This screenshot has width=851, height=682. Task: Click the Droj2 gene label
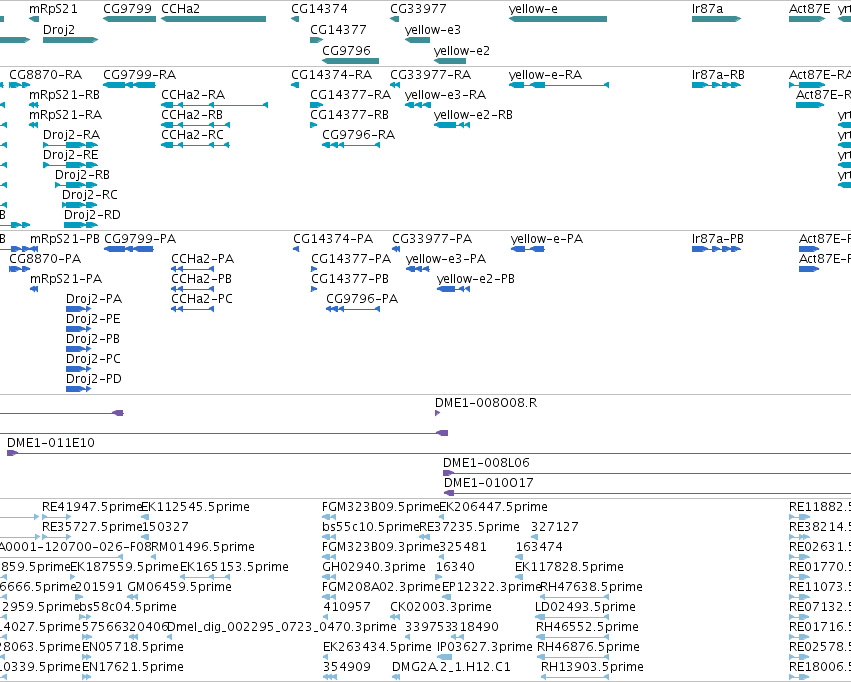pos(59,30)
